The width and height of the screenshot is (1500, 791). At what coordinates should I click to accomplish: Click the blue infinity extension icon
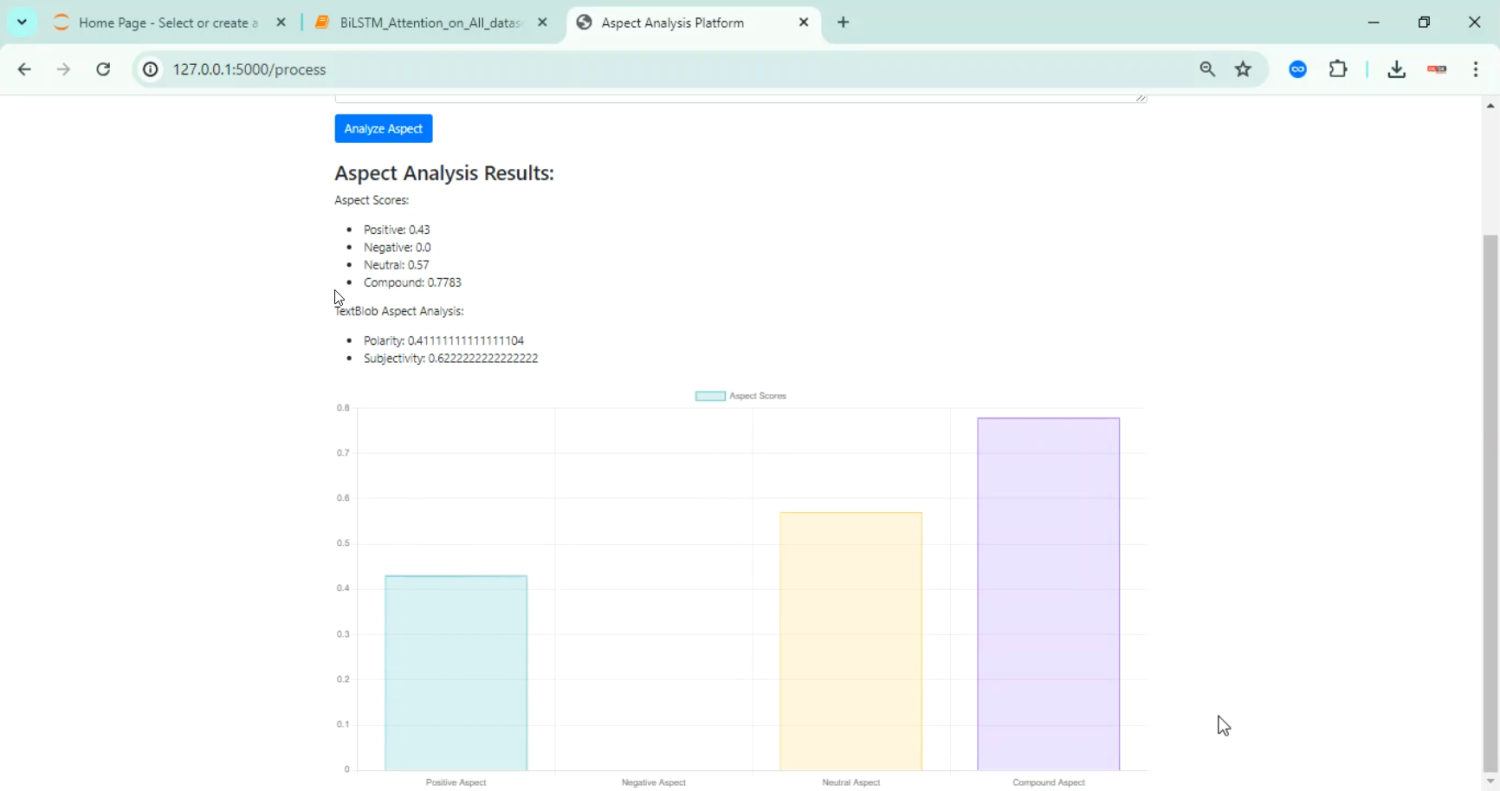click(1298, 69)
